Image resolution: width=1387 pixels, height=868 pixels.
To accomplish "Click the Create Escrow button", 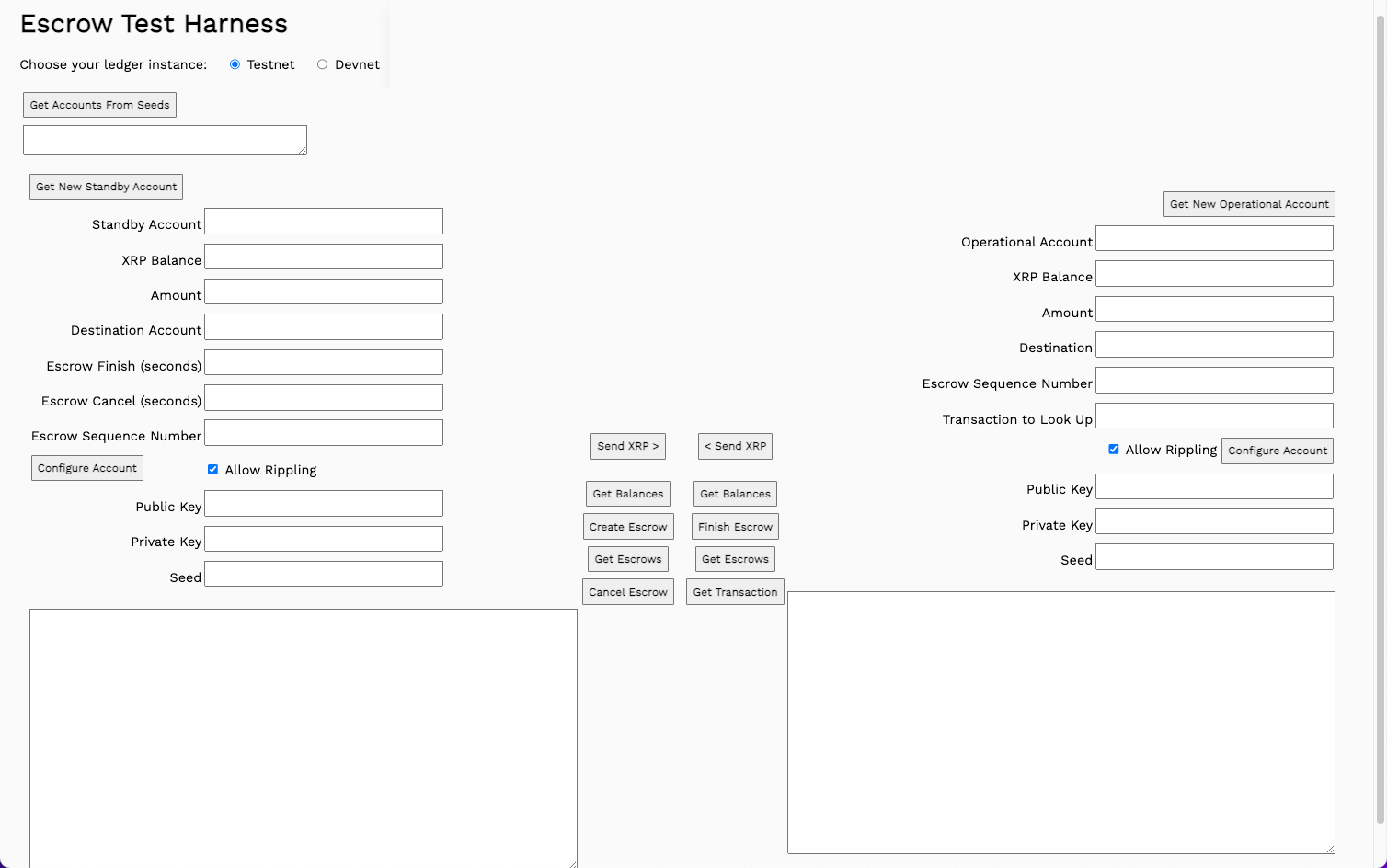I will pyautogui.click(x=627, y=526).
